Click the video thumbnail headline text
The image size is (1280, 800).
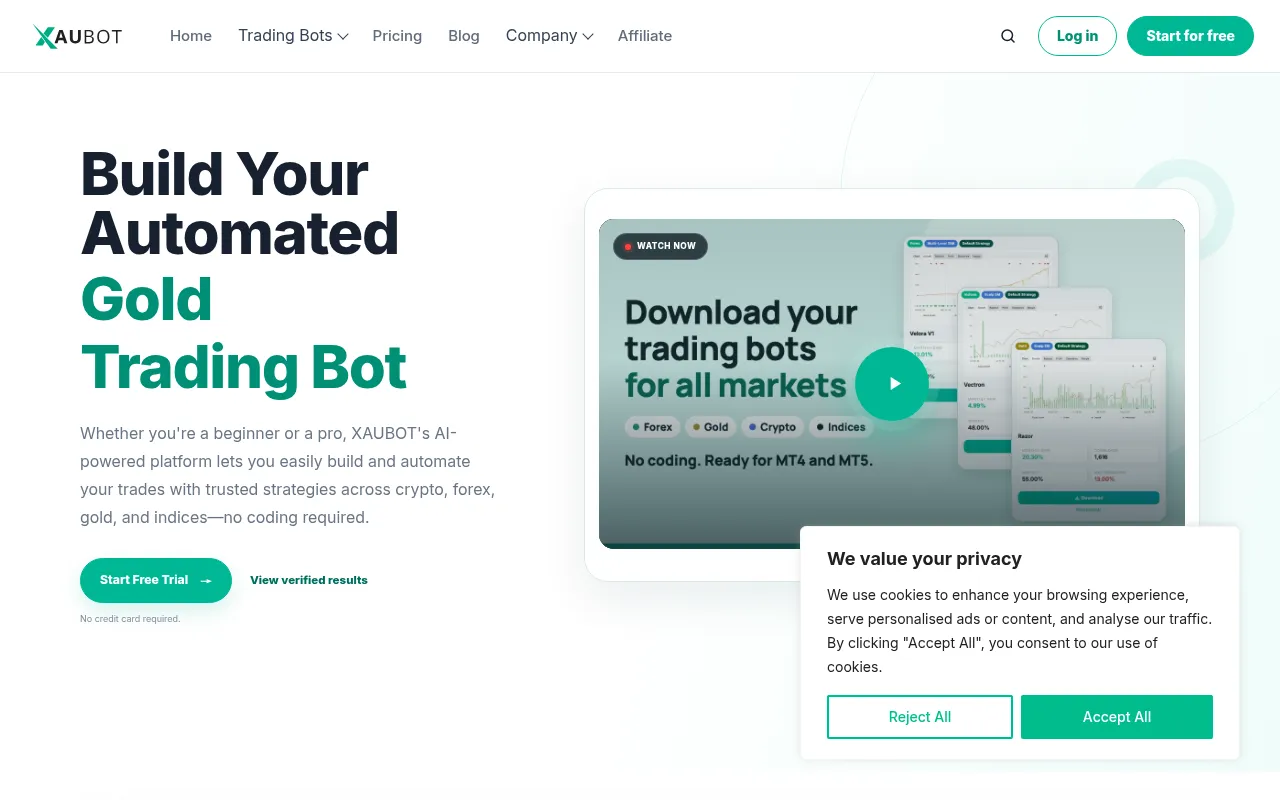pyautogui.click(x=741, y=349)
